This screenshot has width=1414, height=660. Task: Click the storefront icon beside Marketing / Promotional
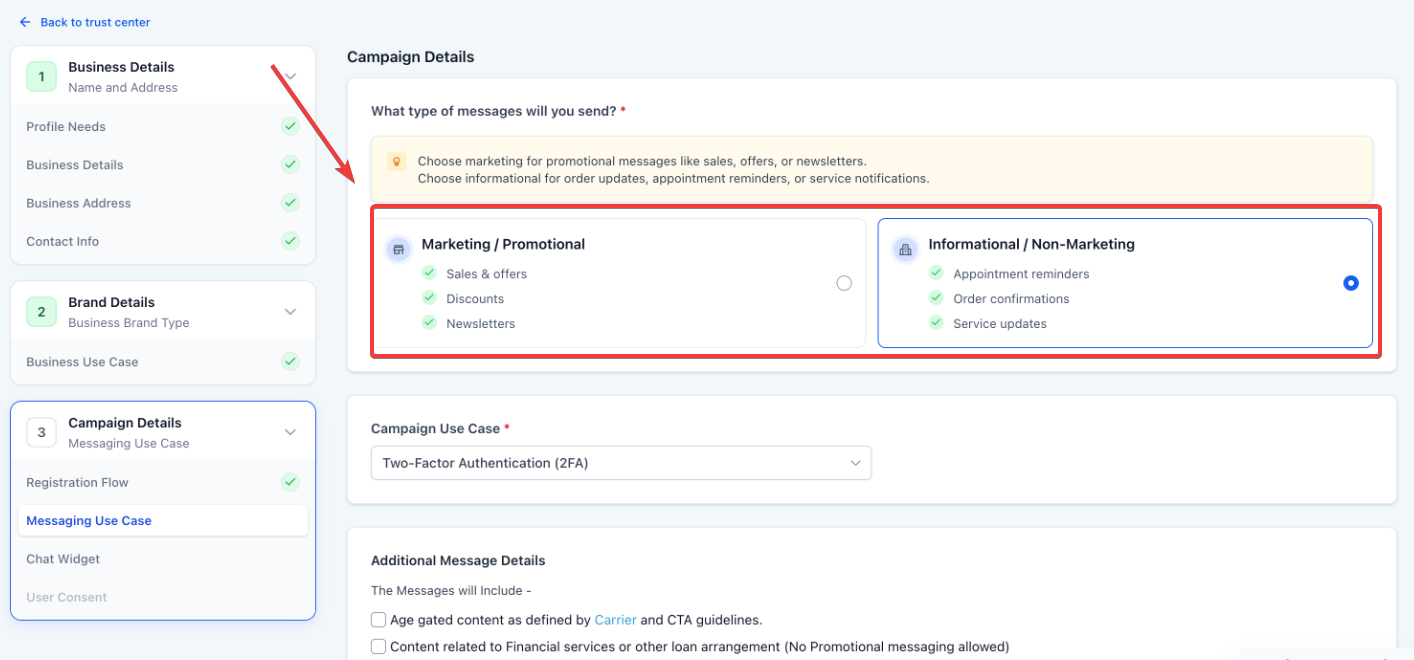399,249
